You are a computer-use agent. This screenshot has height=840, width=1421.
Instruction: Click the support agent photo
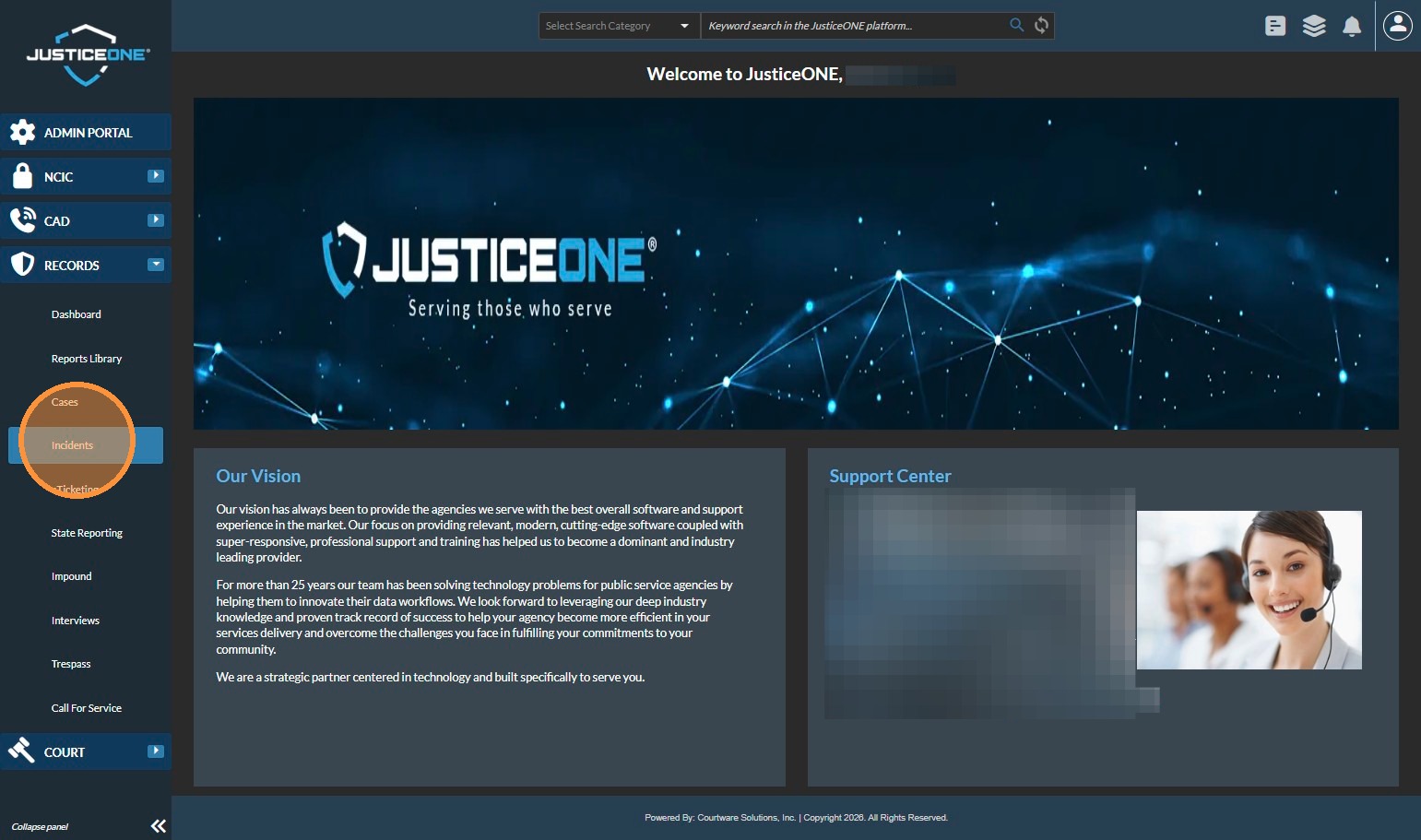(1249, 590)
